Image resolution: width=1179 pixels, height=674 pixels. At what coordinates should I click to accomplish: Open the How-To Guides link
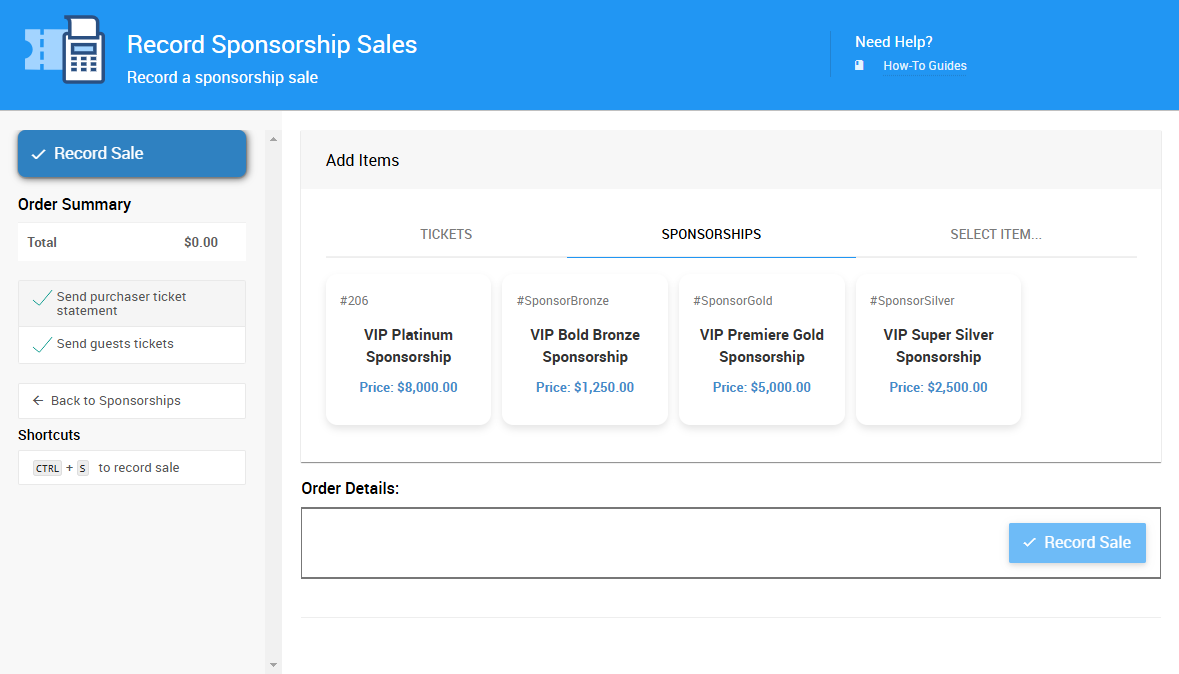924,66
